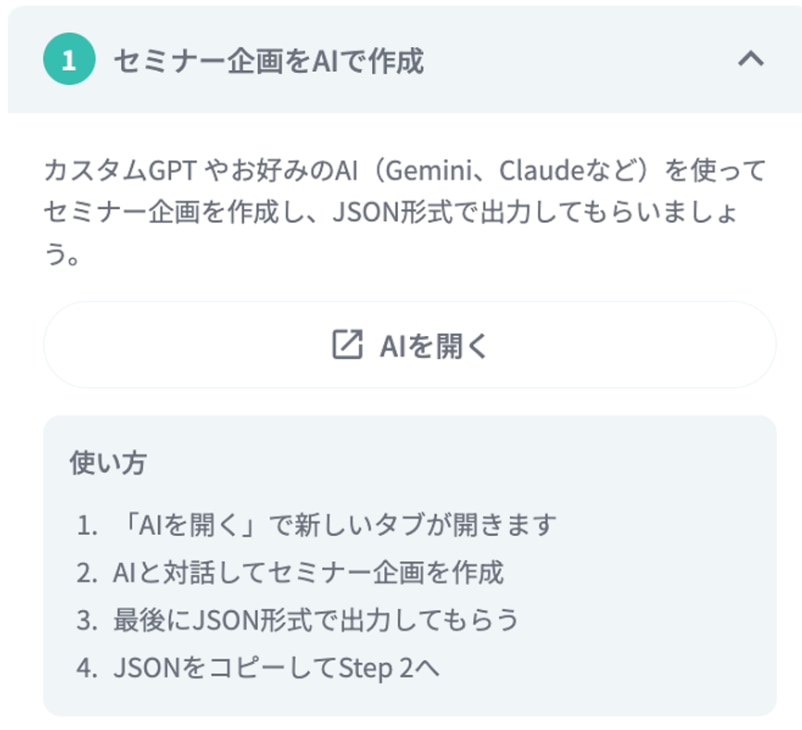
Task: Click the list number 2. in 使い方
Action: 88,572
